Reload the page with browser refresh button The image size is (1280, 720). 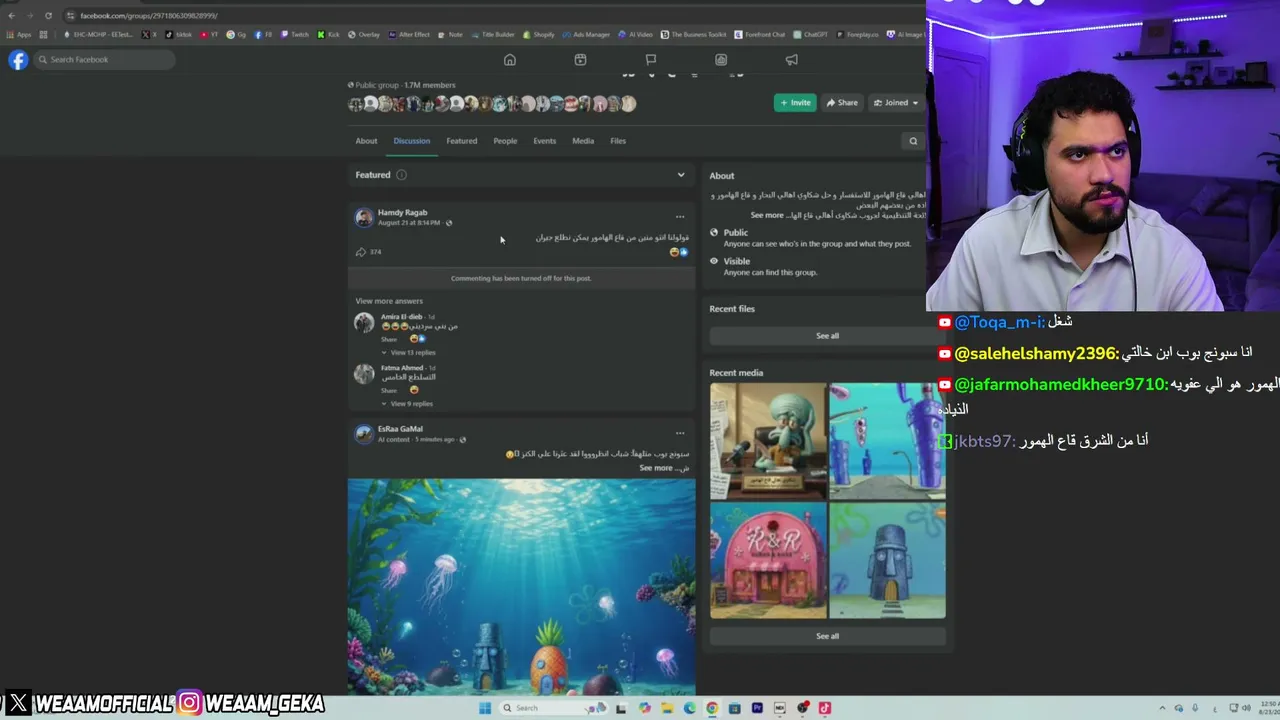click(x=48, y=16)
